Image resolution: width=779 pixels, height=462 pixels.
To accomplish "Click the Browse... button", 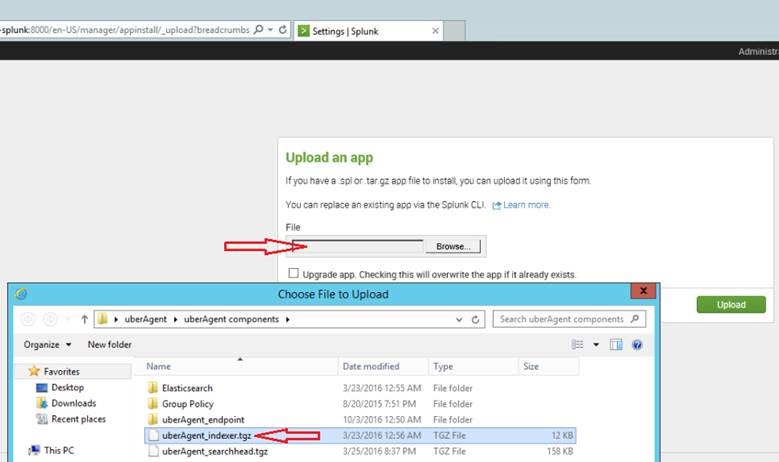I will click(453, 246).
